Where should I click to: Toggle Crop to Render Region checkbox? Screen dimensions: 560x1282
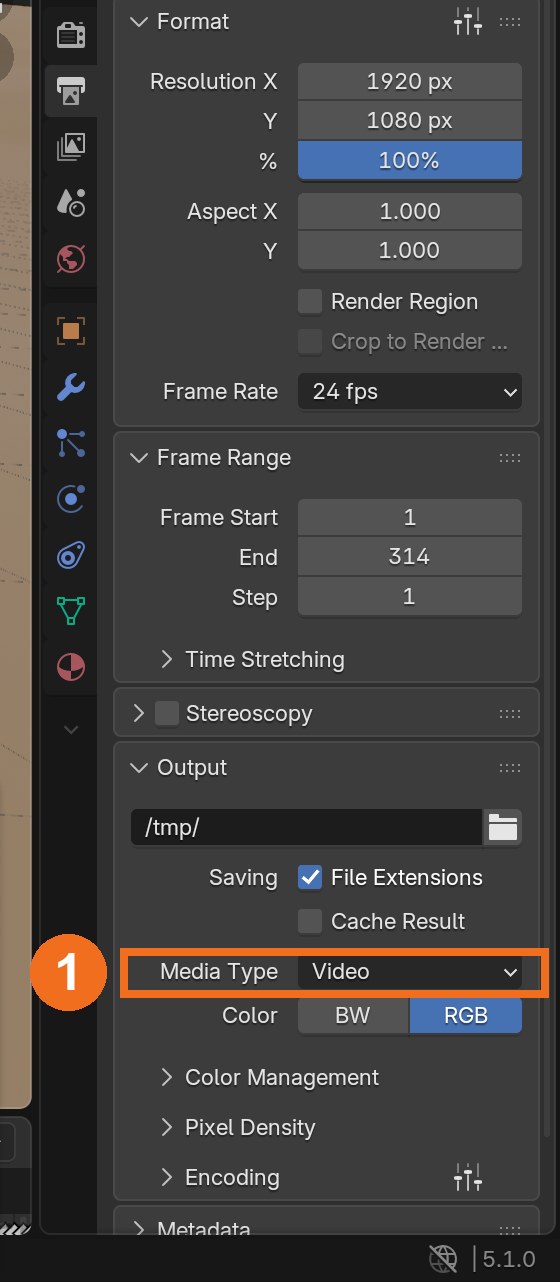(x=310, y=341)
